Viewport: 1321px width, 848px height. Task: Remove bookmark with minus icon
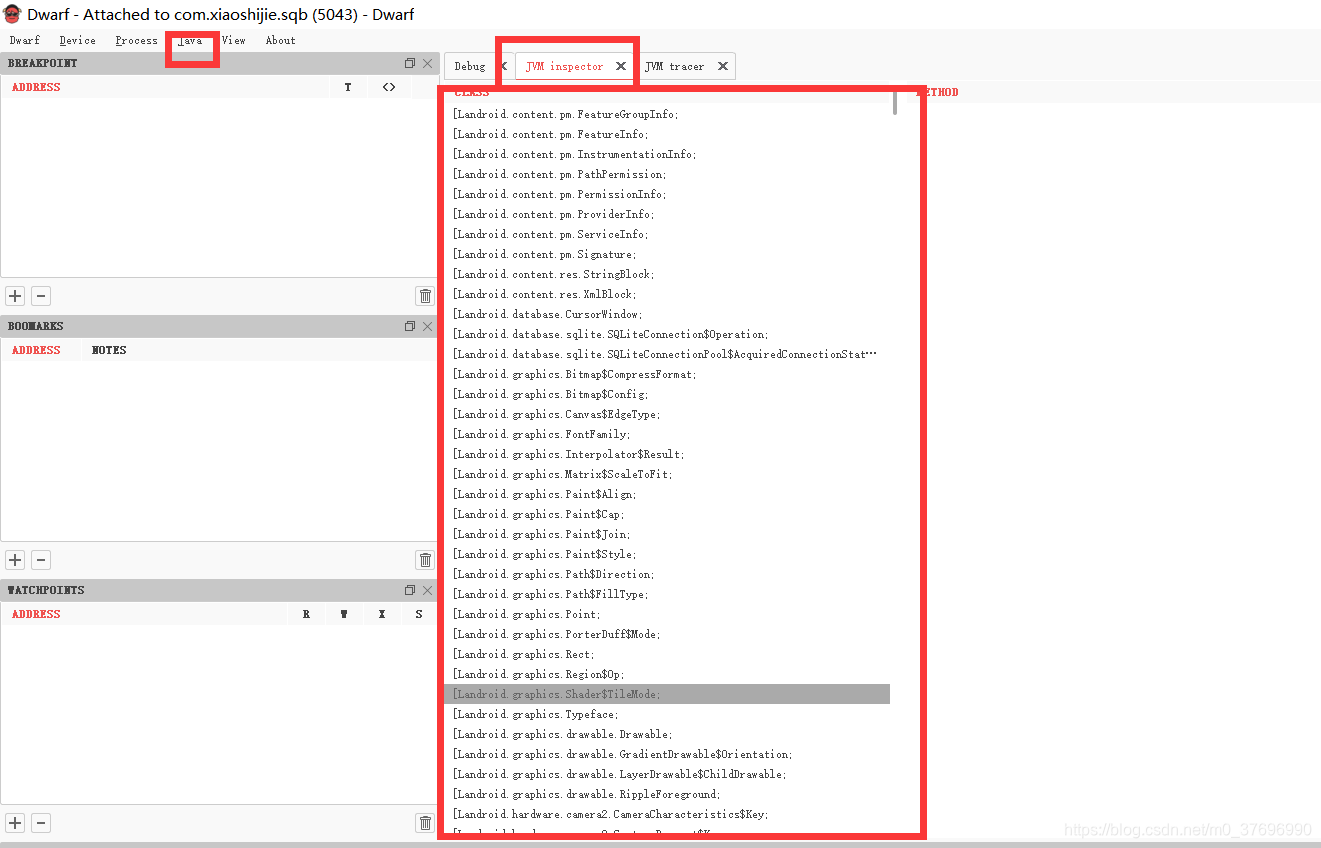41,560
